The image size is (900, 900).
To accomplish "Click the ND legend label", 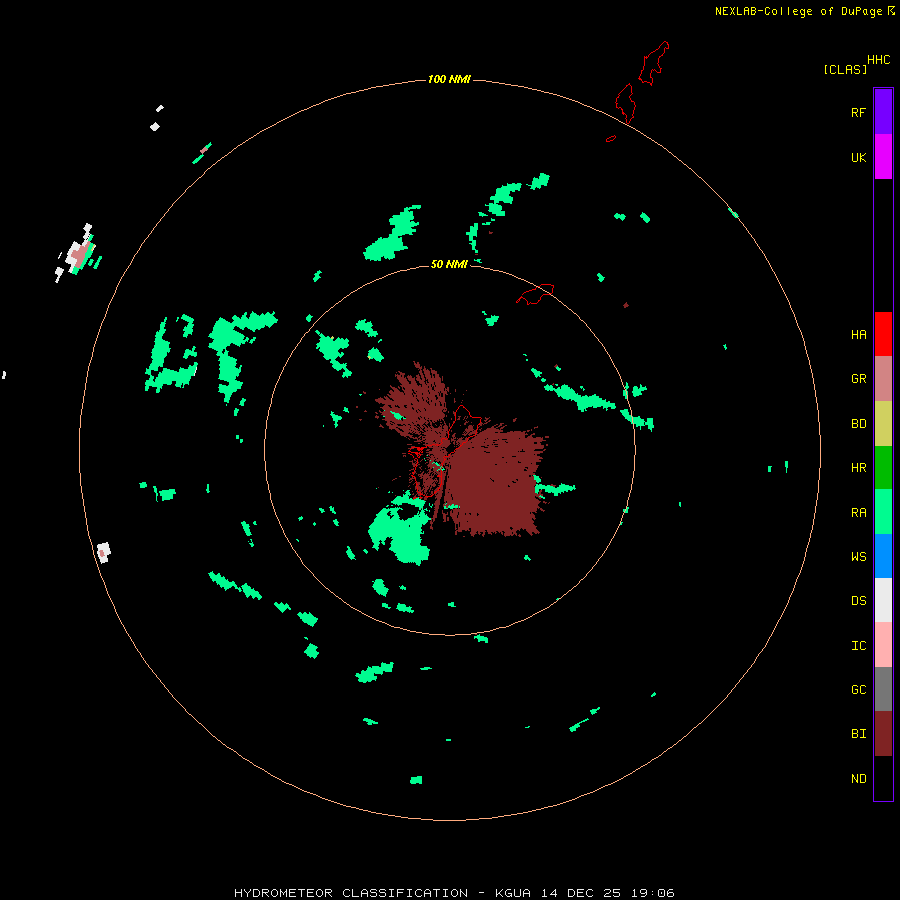I will tap(858, 779).
